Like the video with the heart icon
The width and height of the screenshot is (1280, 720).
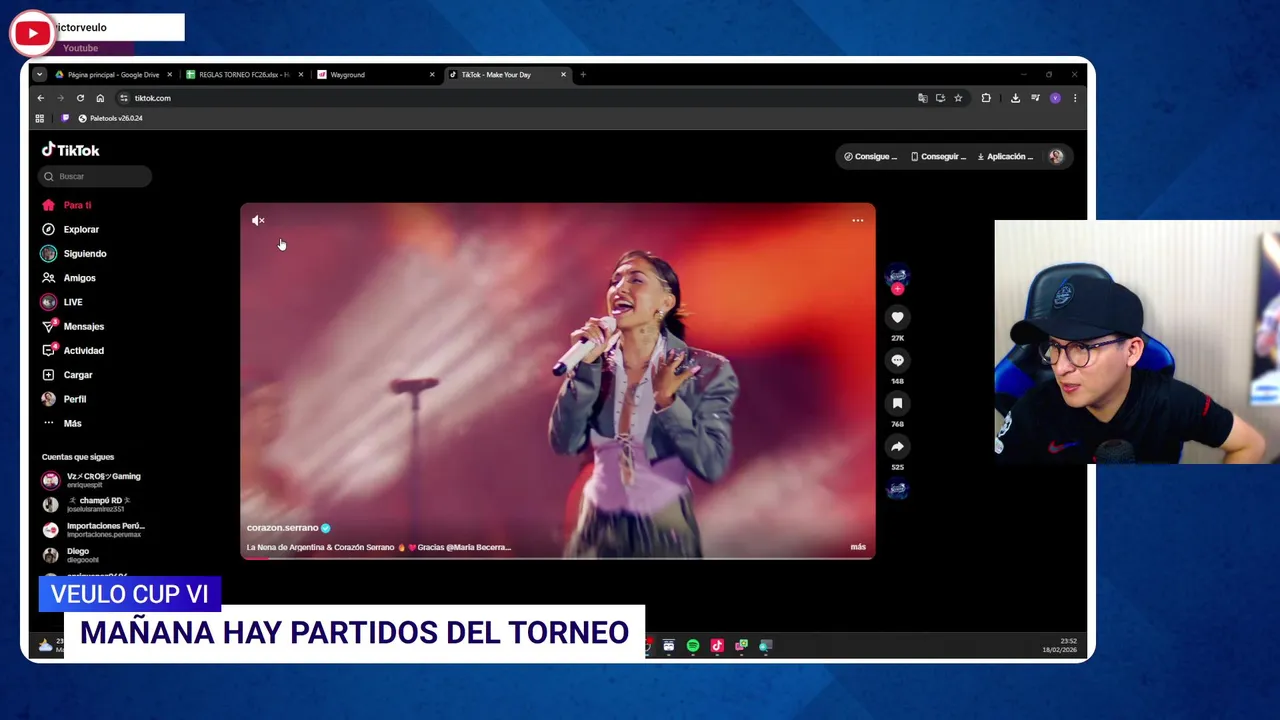[897, 317]
